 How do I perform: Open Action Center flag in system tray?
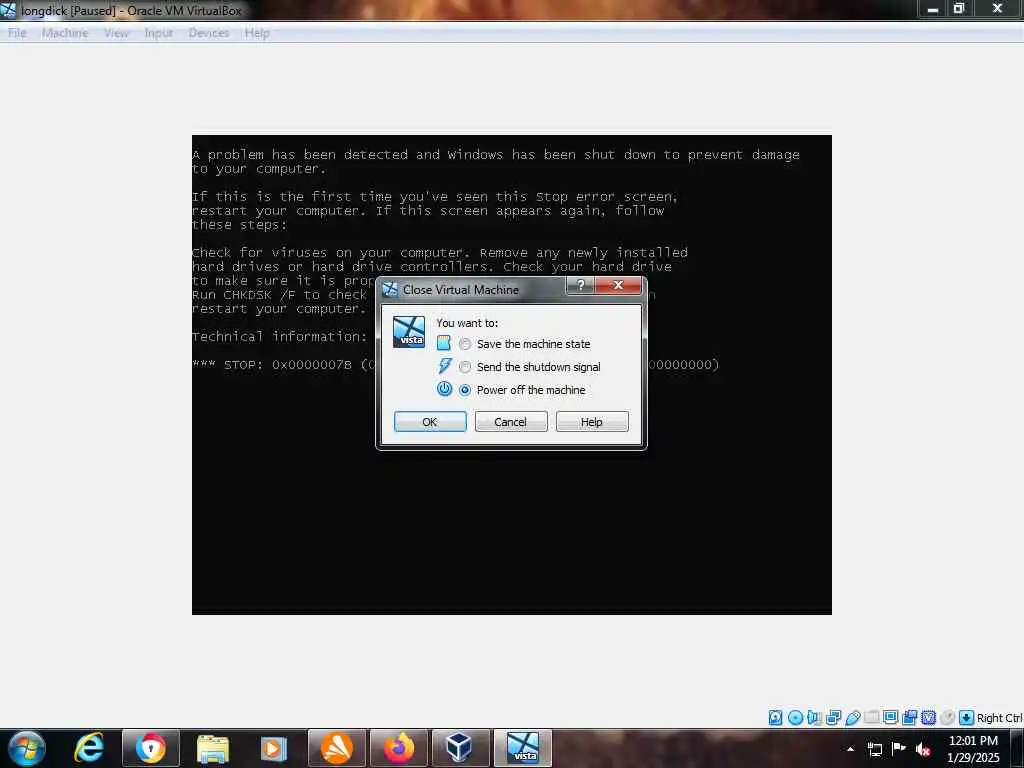tap(899, 748)
